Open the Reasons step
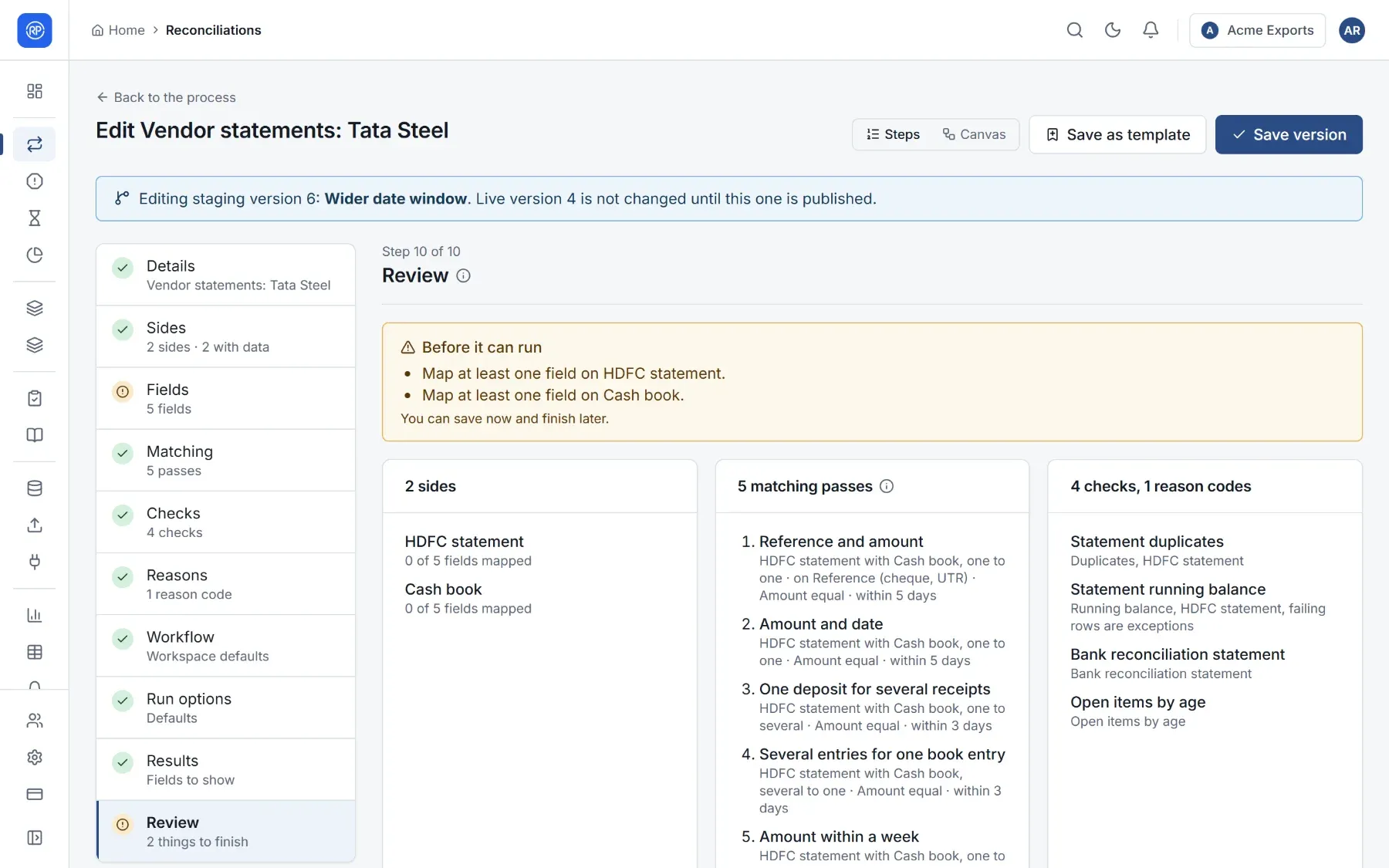The image size is (1389, 868). [x=225, y=584]
